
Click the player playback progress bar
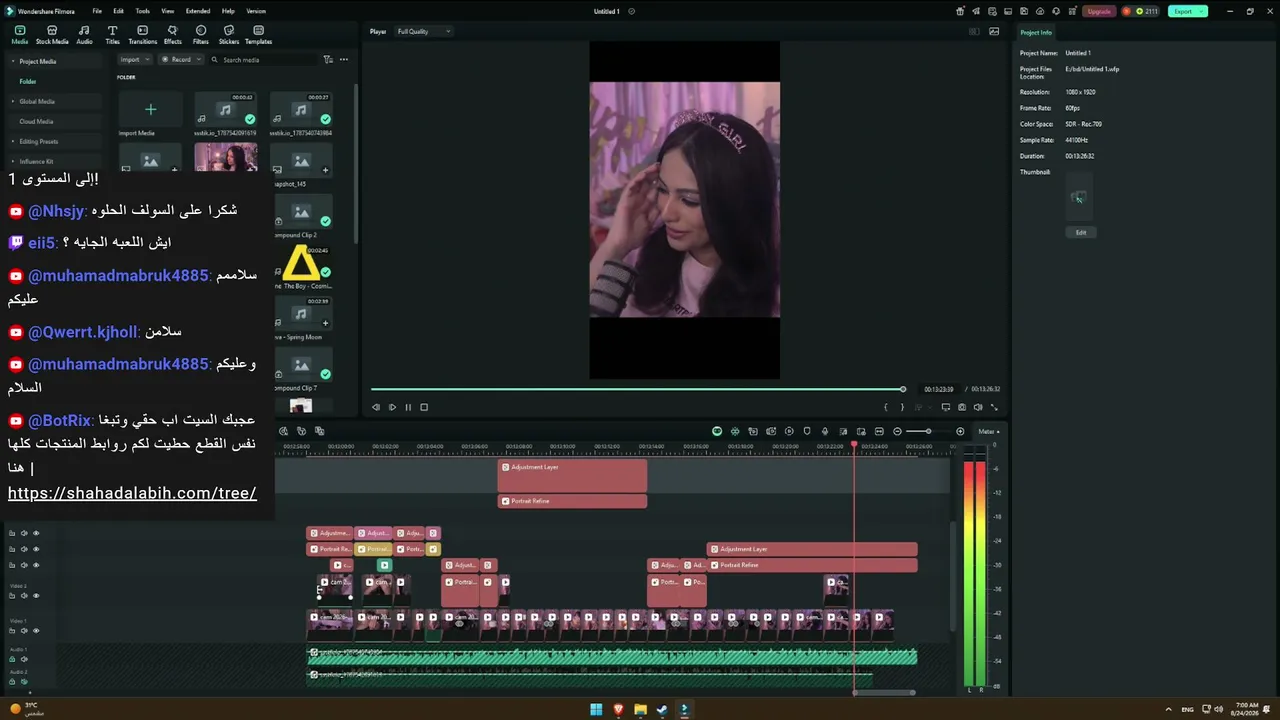pos(637,389)
